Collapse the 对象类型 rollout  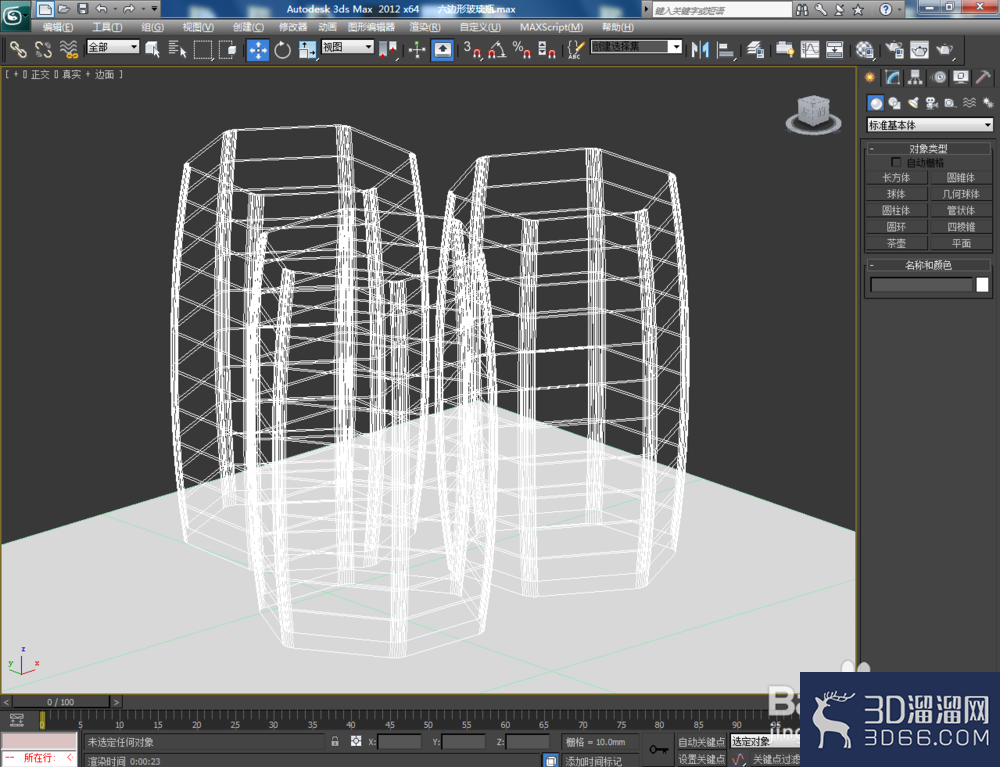coord(928,149)
